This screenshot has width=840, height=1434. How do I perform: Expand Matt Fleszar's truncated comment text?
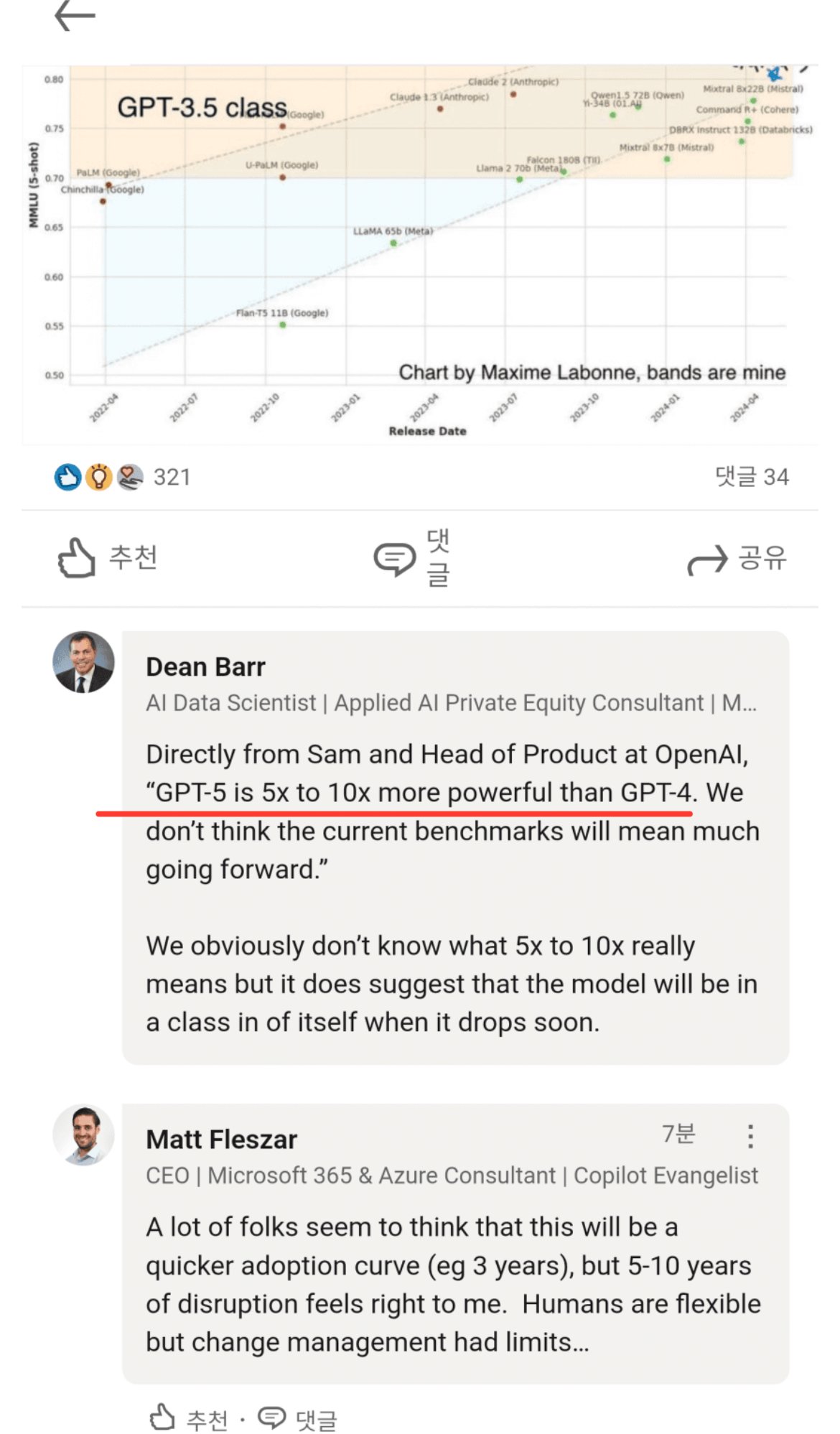click(x=580, y=1342)
